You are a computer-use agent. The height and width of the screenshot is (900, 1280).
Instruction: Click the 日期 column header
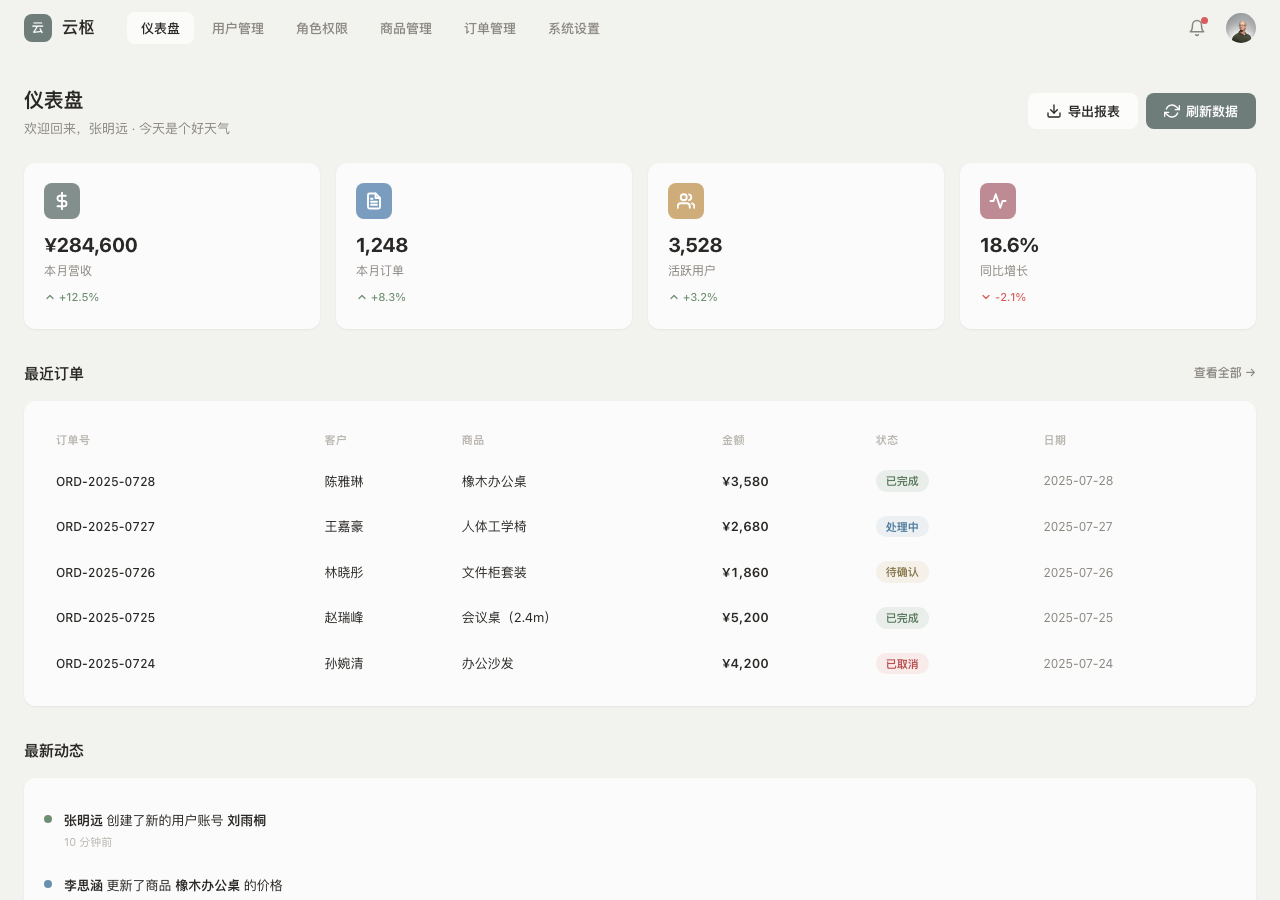(1055, 440)
